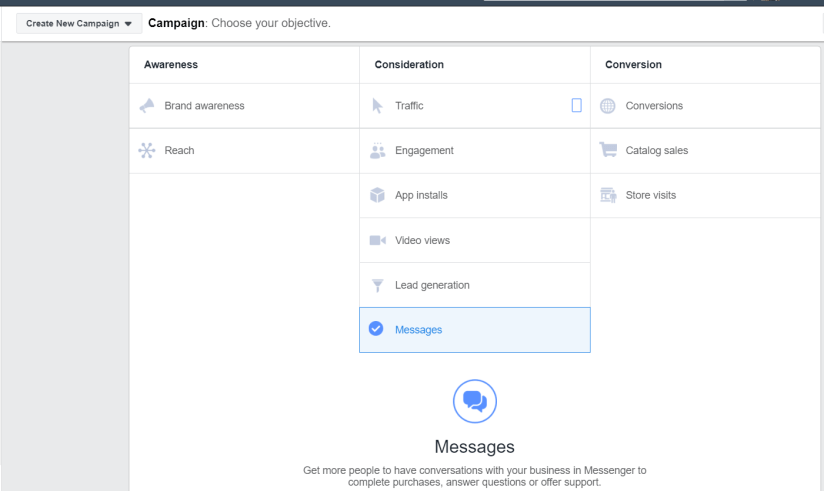Click the App installs box icon
Screen dimensions: 824x491
click(x=377, y=196)
